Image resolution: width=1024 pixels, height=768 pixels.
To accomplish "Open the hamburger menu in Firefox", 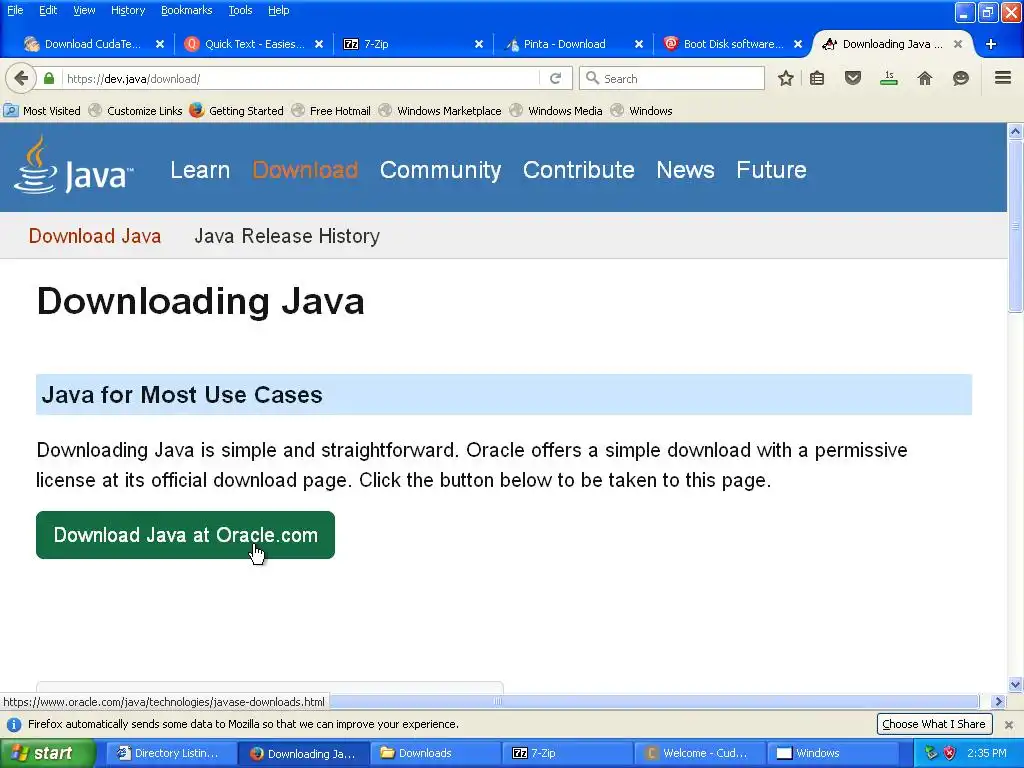I will pyautogui.click(x=1003, y=78).
